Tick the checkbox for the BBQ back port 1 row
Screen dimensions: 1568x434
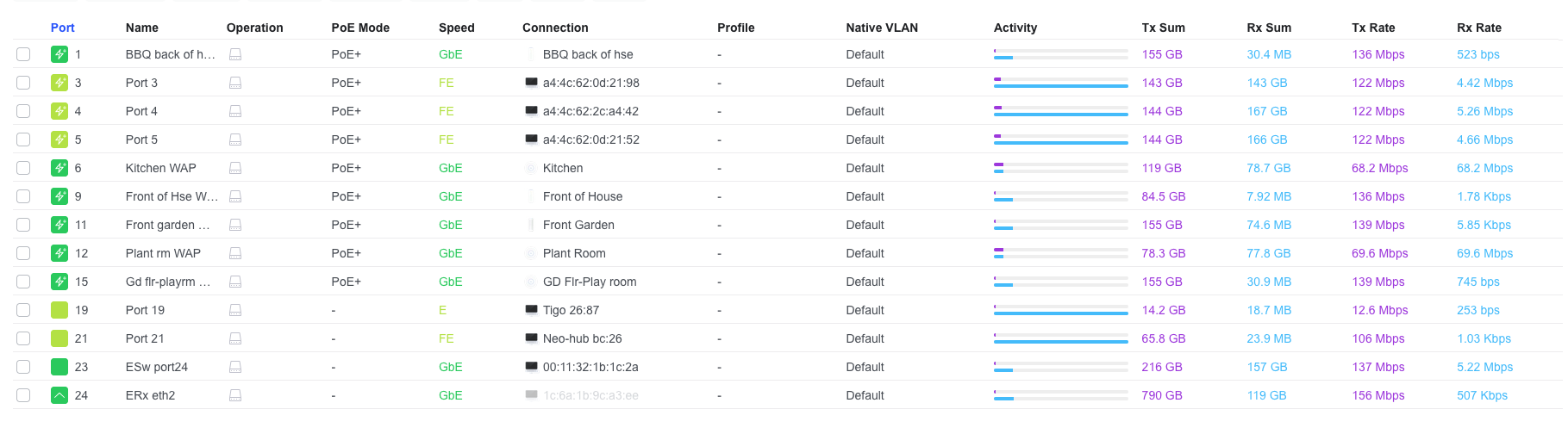coord(23,54)
